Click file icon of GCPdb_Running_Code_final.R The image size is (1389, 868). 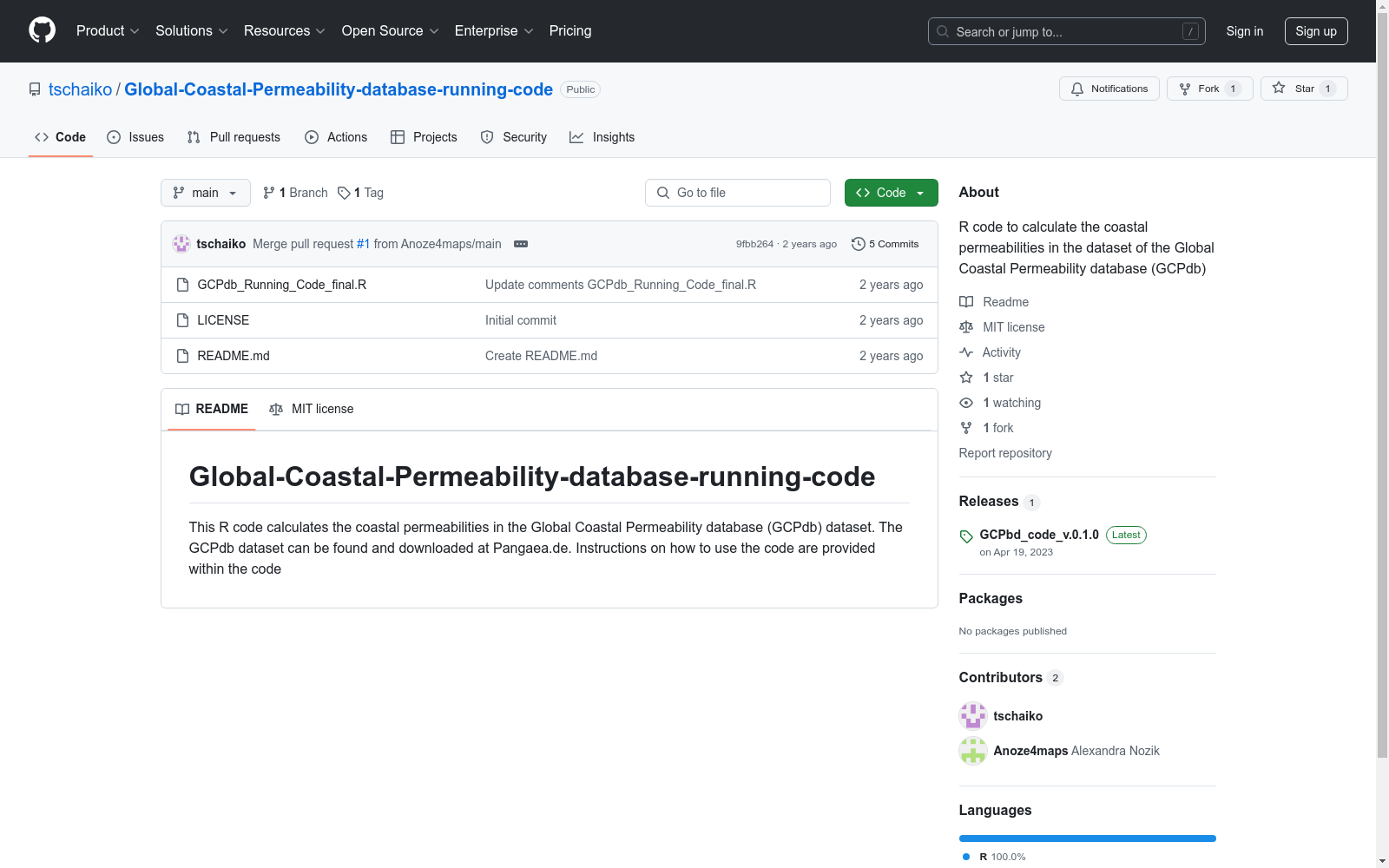pyautogui.click(x=182, y=285)
